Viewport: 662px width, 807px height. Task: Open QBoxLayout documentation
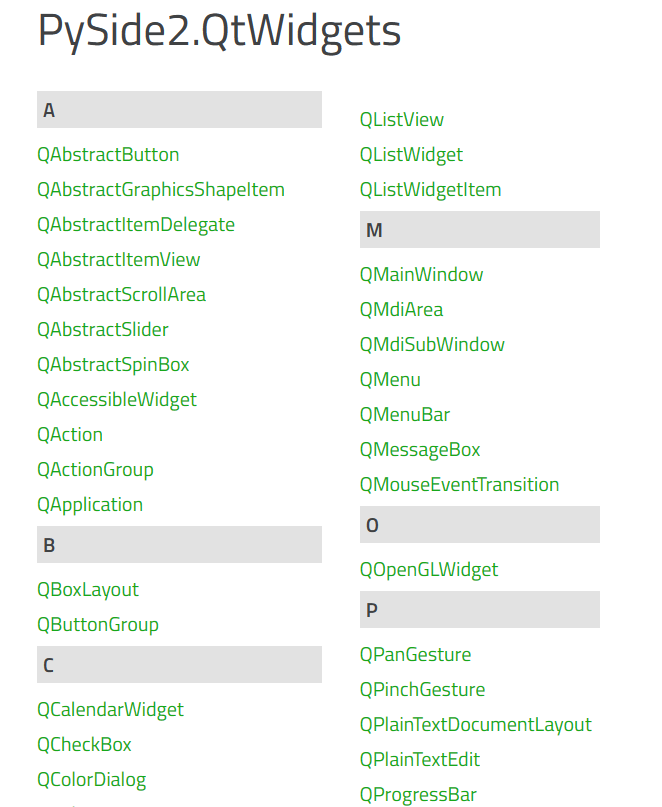tap(88, 590)
